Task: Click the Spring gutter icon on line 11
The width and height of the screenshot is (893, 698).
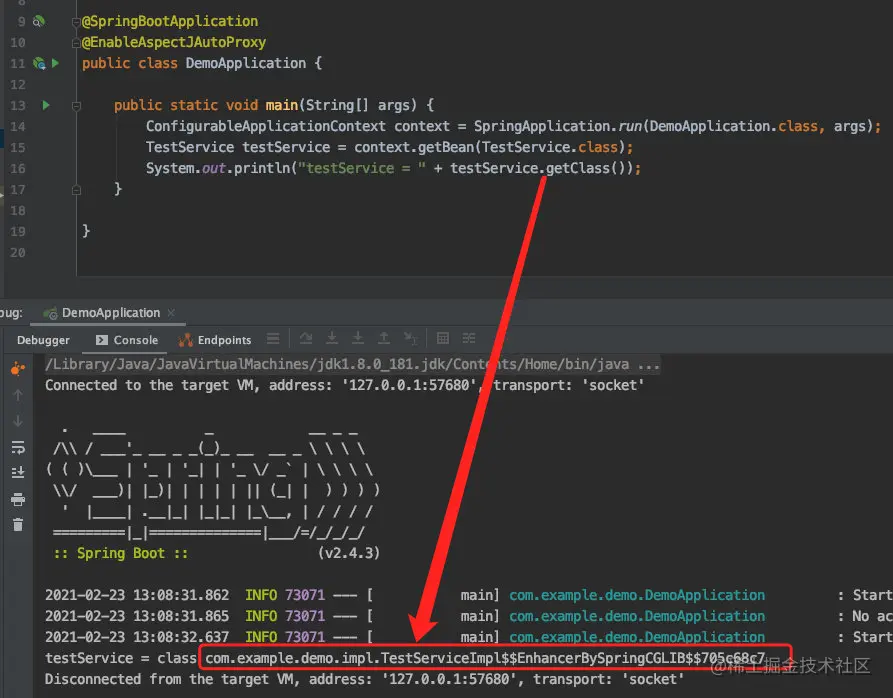Action: [39, 63]
